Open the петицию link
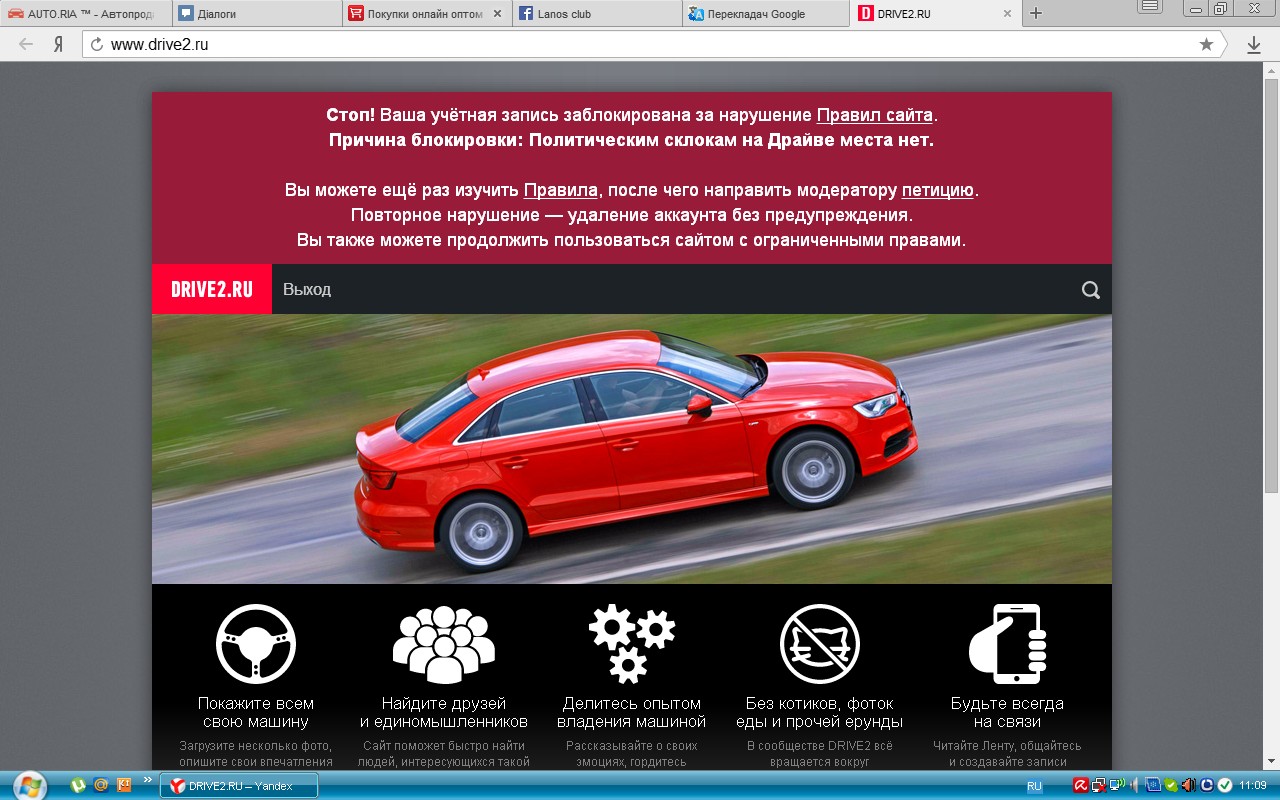This screenshot has width=1280, height=800. coord(938,190)
